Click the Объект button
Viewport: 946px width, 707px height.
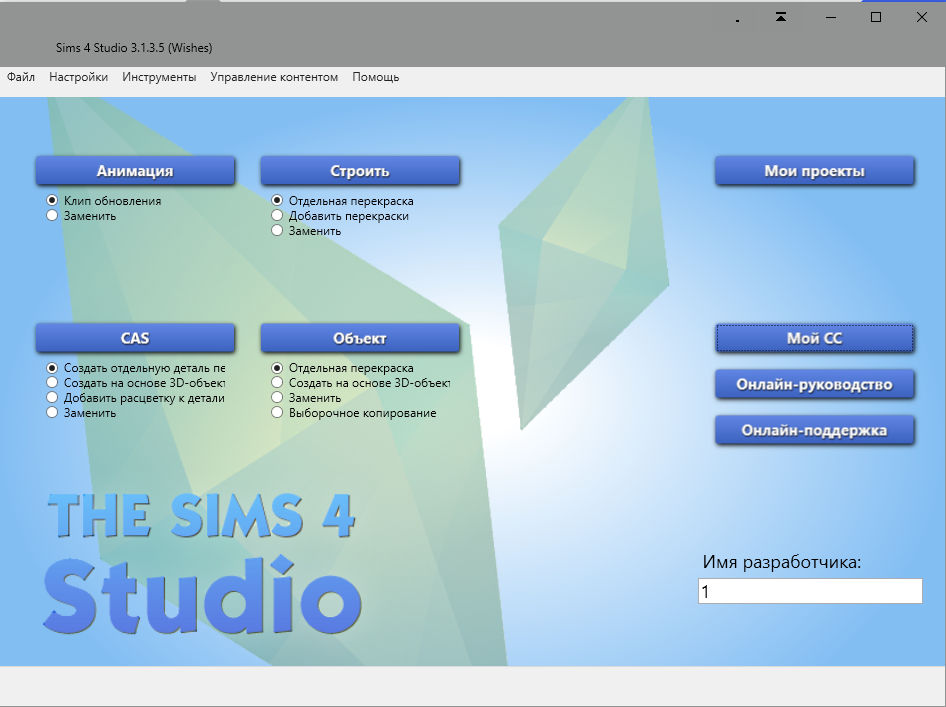tap(361, 338)
